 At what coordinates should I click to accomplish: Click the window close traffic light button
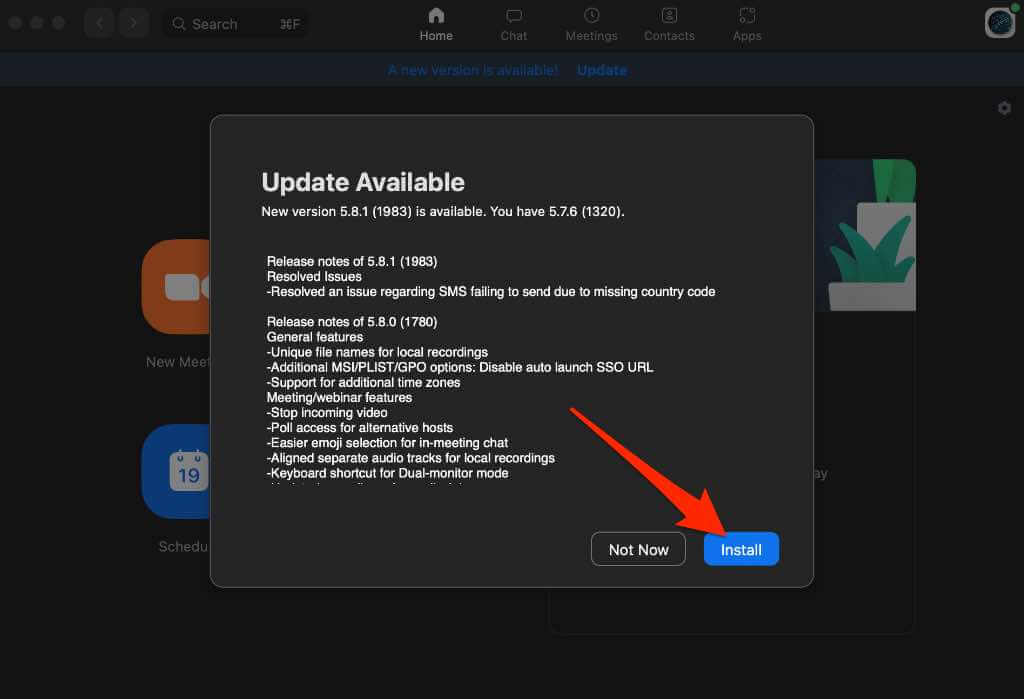[x=16, y=23]
